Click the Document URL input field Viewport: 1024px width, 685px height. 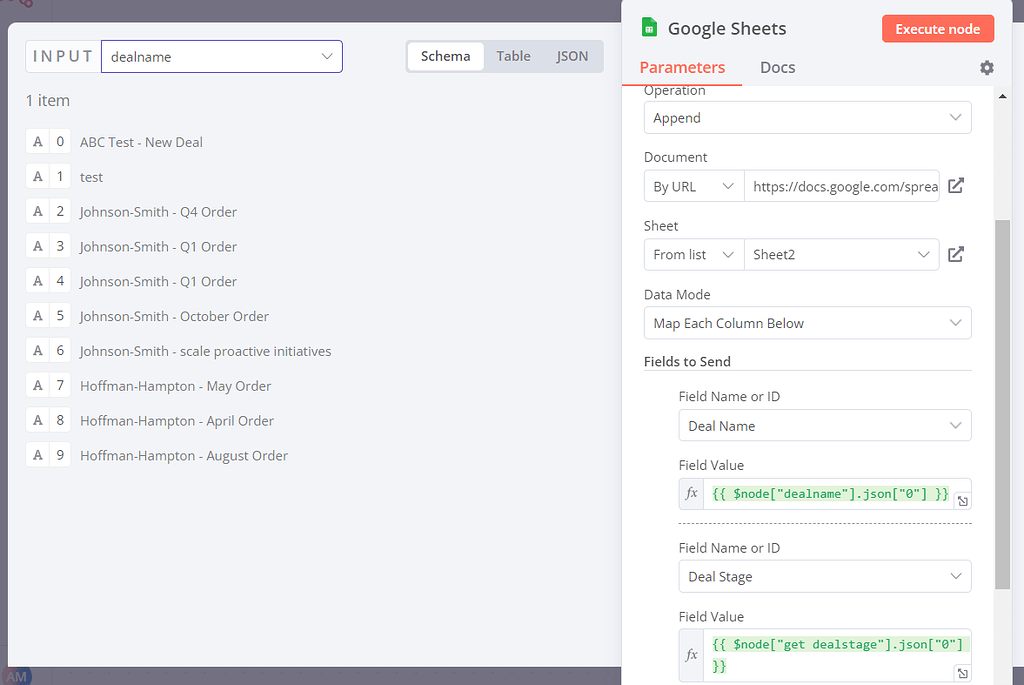pos(841,186)
